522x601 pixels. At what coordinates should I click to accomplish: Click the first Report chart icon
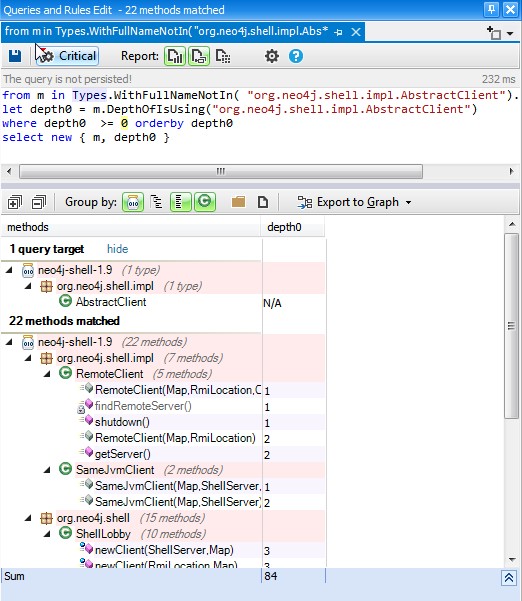coord(175,56)
